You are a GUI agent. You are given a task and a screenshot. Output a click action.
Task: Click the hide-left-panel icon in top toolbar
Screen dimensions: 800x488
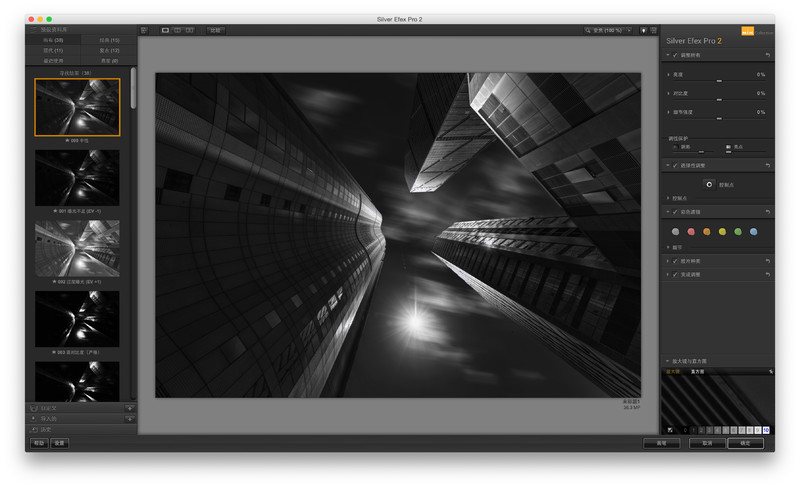[144, 30]
